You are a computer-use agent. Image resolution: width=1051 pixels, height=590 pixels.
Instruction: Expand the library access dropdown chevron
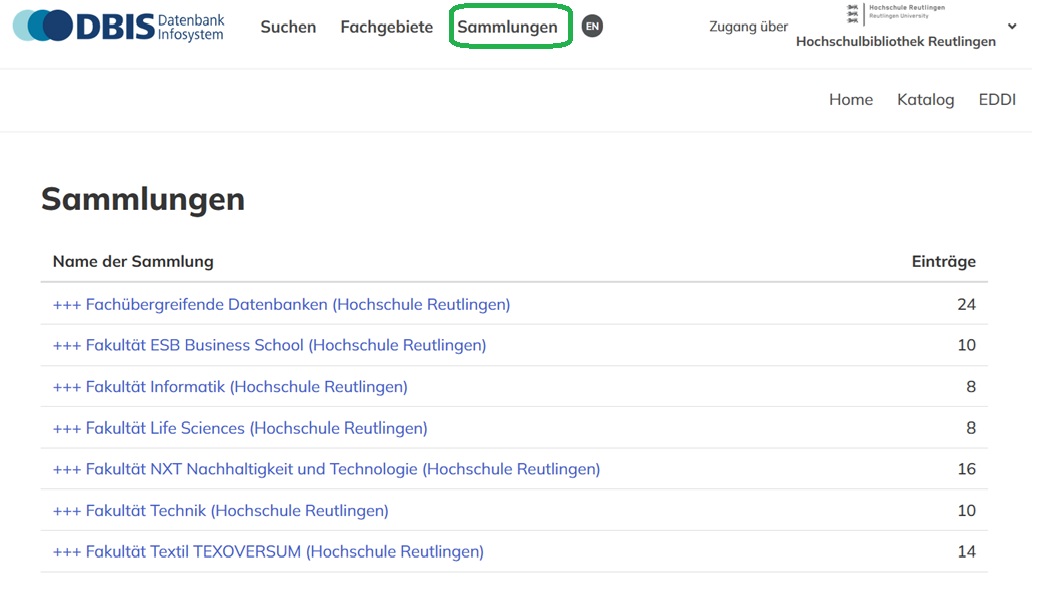[x=1012, y=27]
